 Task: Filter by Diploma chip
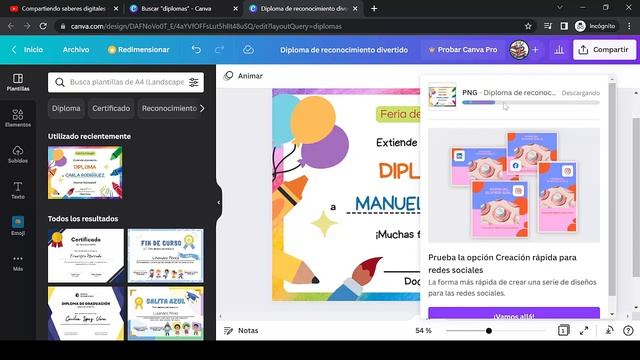(x=66, y=109)
